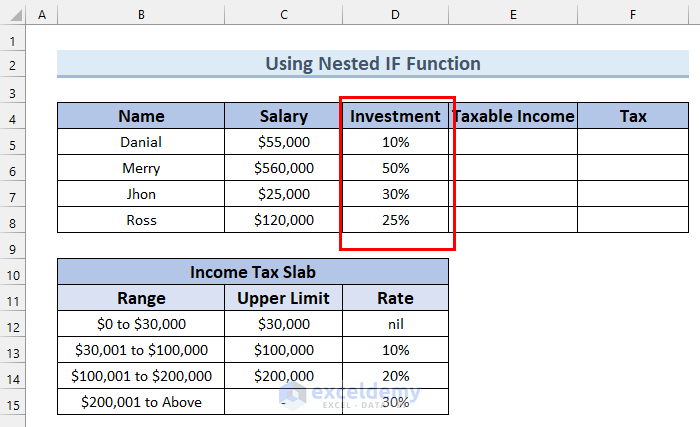This screenshot has width=700, height=427.
Task: Select row 12 header
Action: pos(12,327)
